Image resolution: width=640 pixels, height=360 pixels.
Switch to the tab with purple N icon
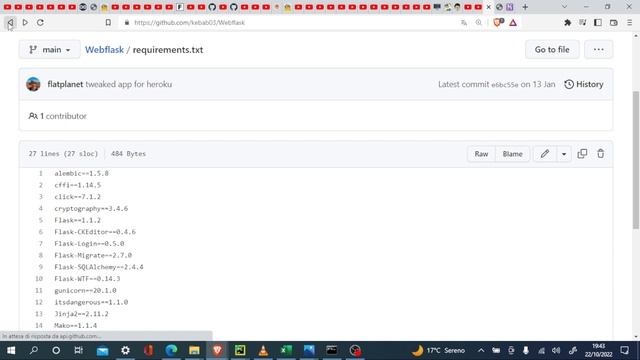(510, 7)
